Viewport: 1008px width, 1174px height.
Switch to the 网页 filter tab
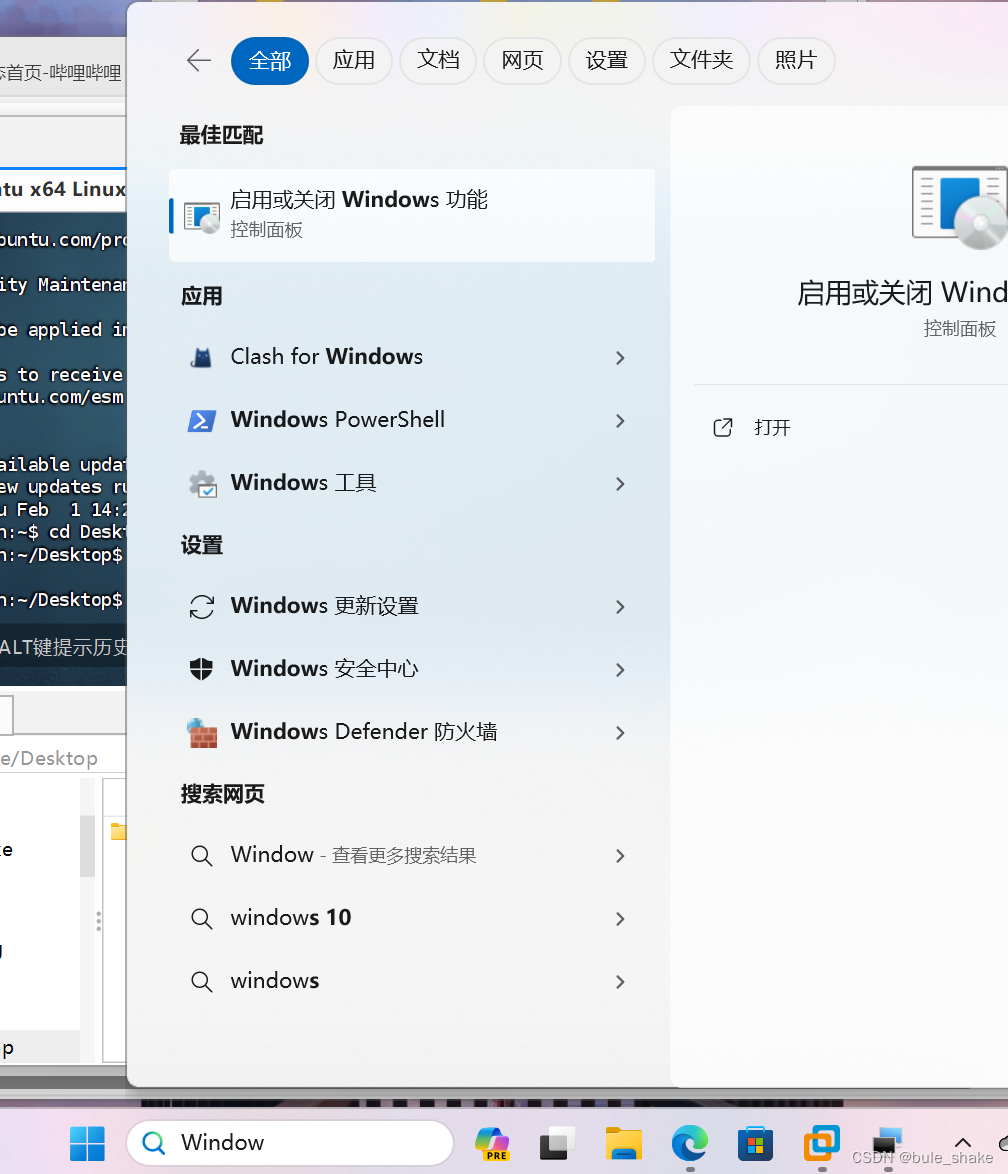click(x=522, y=61)
